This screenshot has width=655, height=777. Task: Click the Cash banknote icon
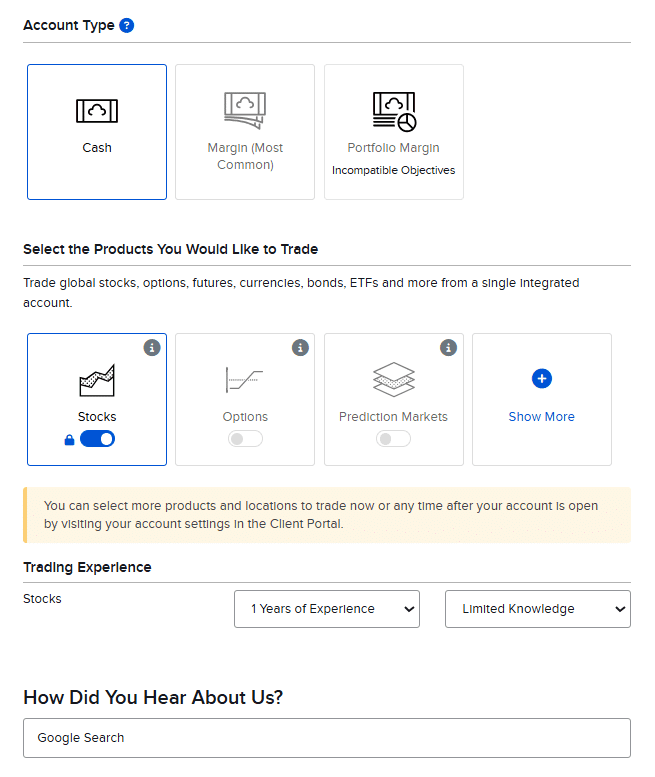point(97,111)
